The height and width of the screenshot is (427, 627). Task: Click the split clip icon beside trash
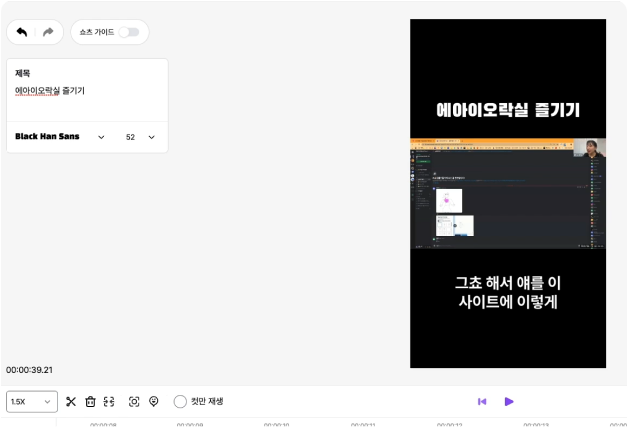click(109, 401)
